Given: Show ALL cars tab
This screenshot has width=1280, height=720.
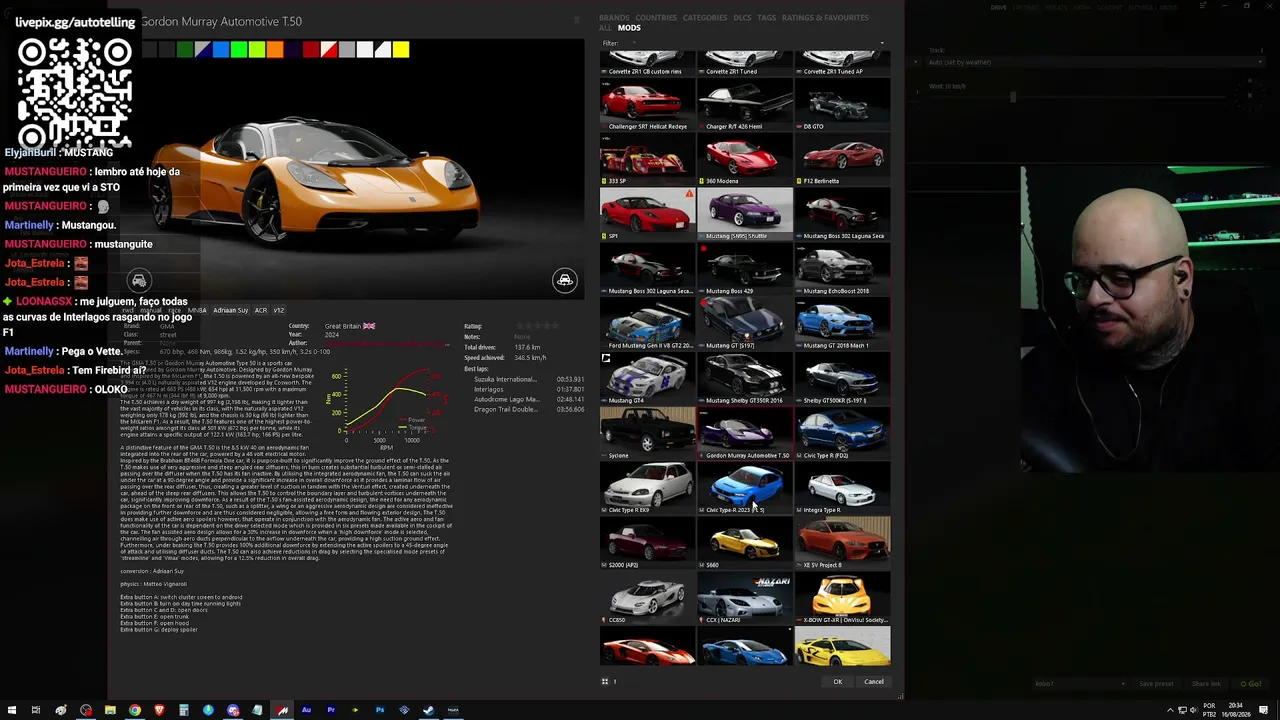Looking at the screenshot, I should [605, 28].
